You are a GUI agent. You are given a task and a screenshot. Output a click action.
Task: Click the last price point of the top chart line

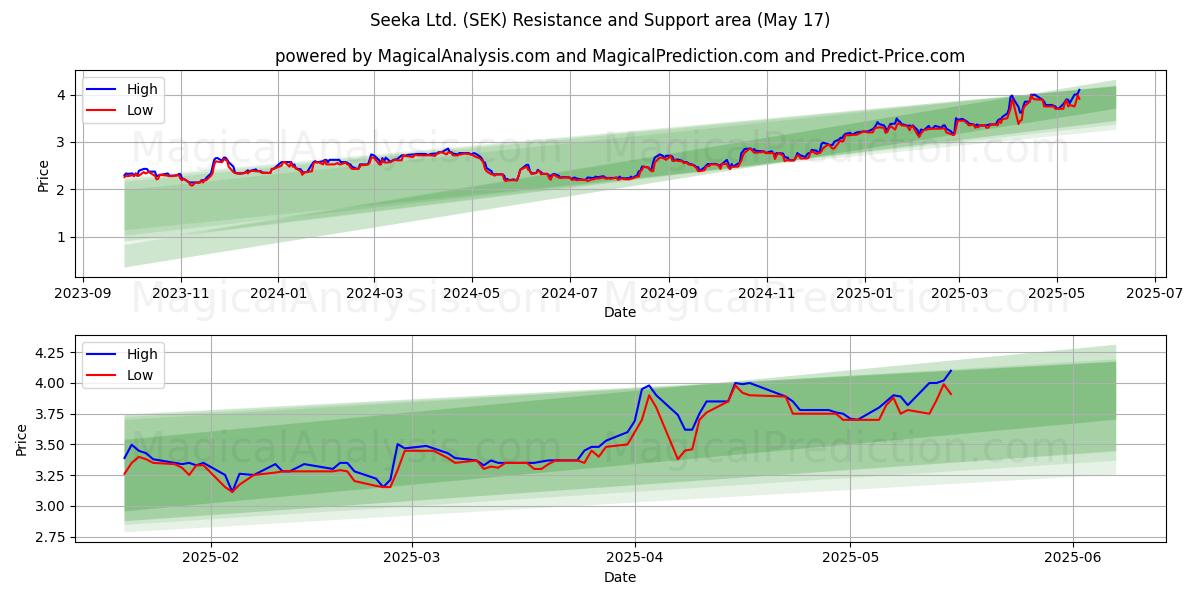click(x=1079, y=90)
